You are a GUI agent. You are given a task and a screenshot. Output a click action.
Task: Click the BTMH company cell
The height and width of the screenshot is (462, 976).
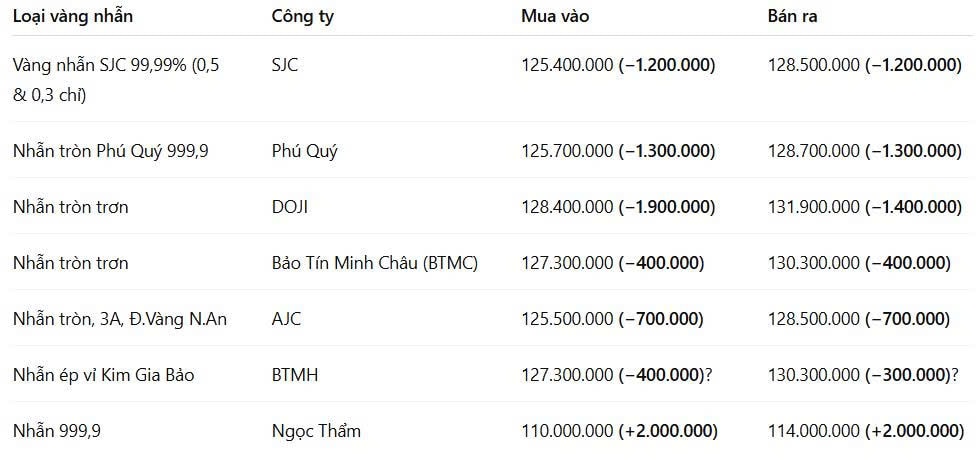(x=295, y=375)
